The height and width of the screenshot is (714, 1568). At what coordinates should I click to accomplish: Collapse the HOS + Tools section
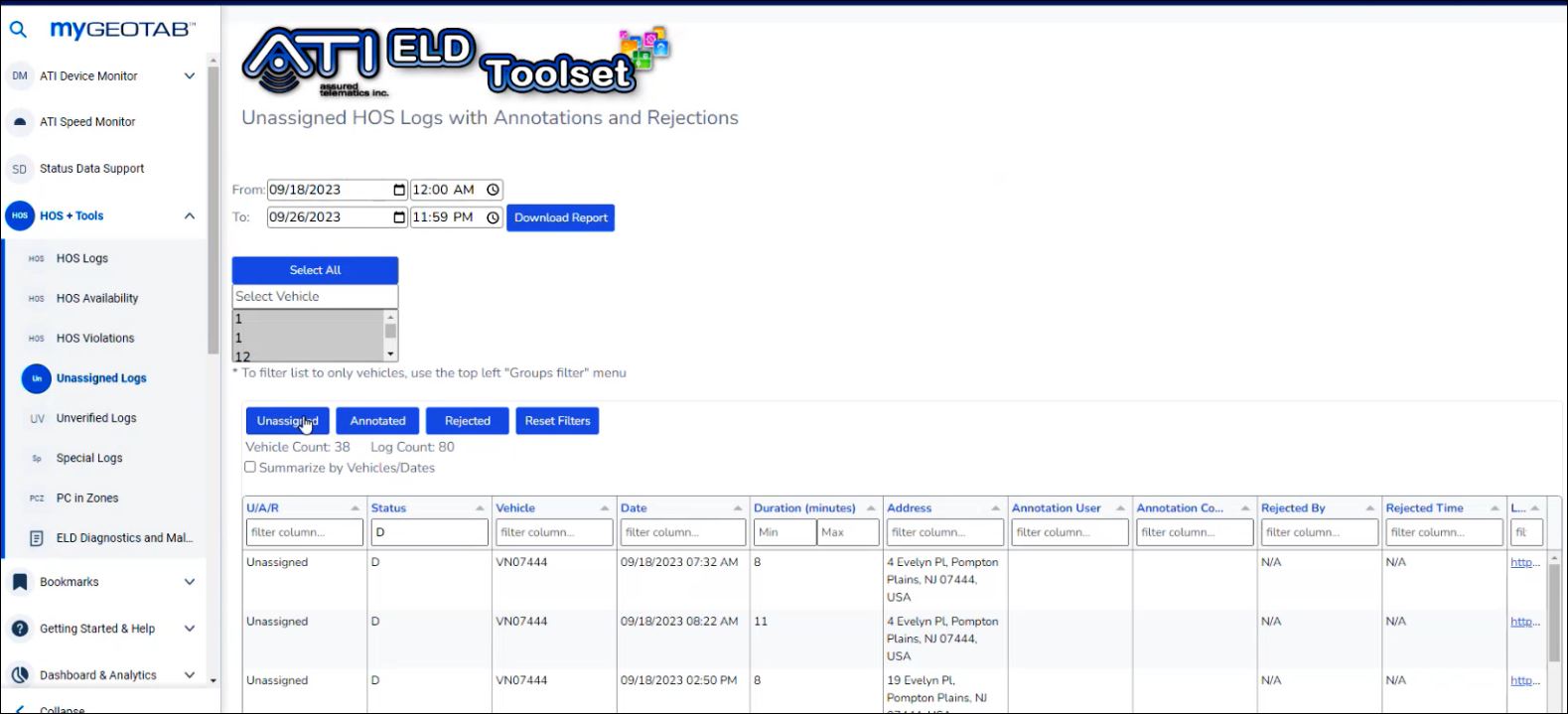coord(189,215)
